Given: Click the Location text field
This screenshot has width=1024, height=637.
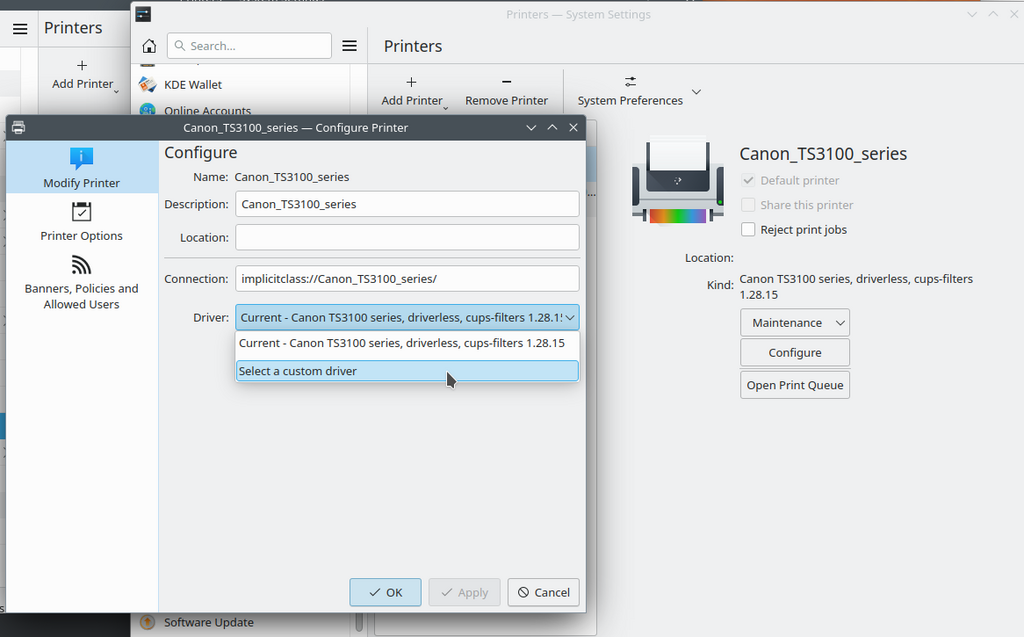Looking at the screenshot, I should 407,238.
